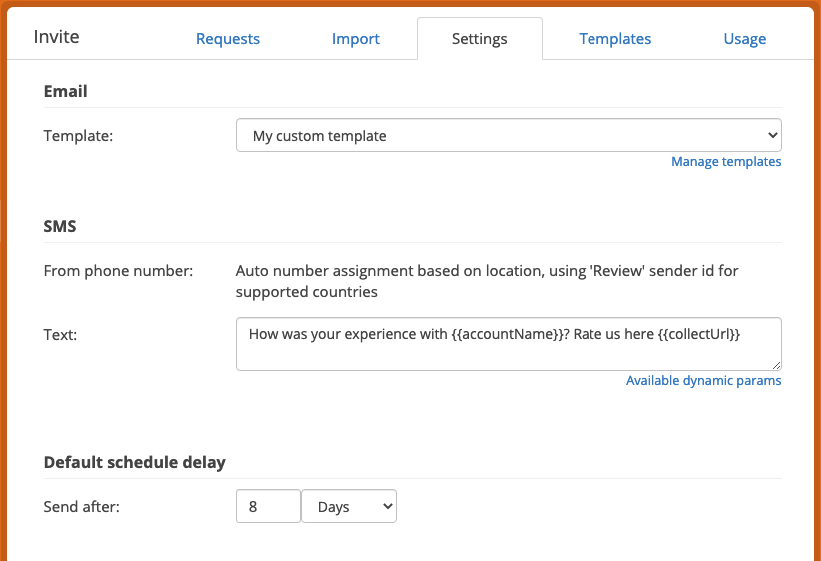Click the auto number assignment description text
The image size is (821, 561).
tap(487, 281)
